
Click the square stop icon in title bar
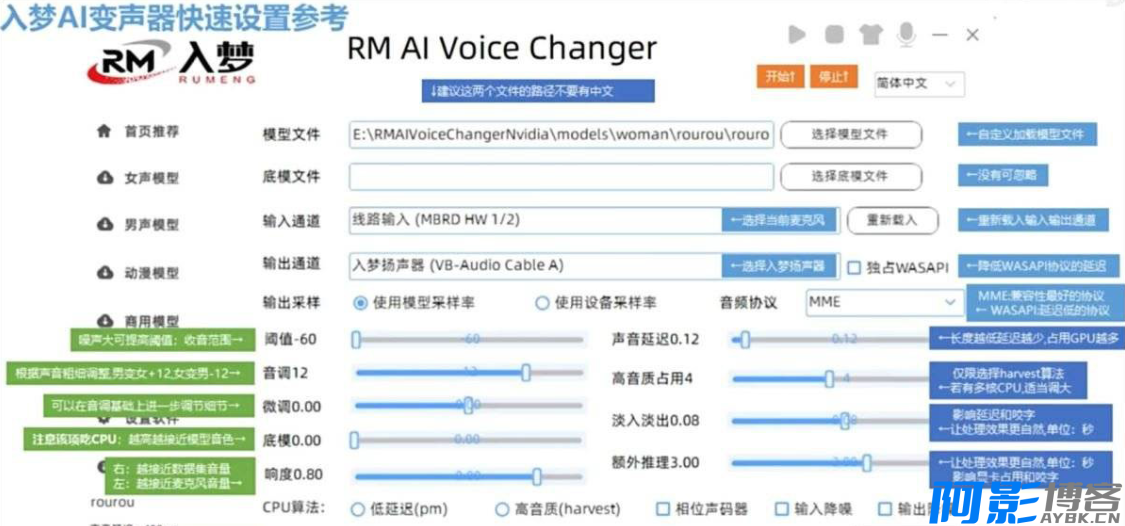point(834,35)
